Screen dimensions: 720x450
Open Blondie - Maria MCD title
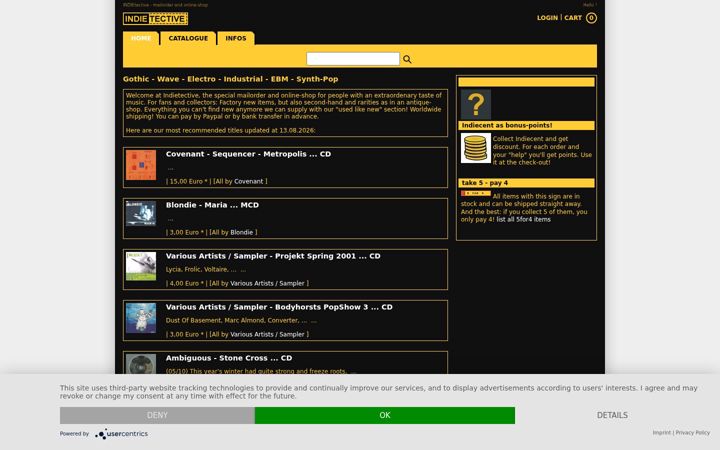(212, 205)
